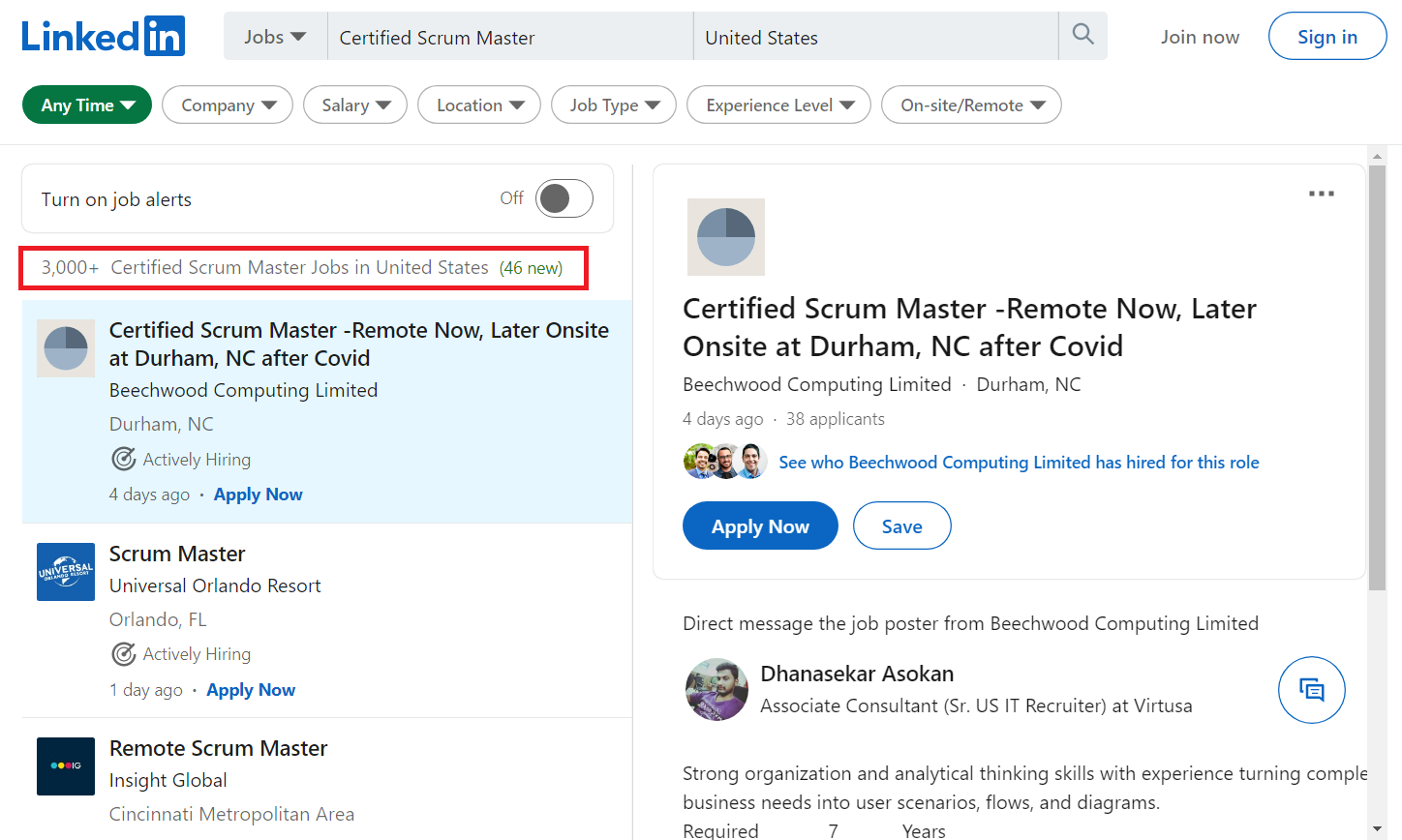Expand the Company filter dropdown

click(x=228, y=105)
